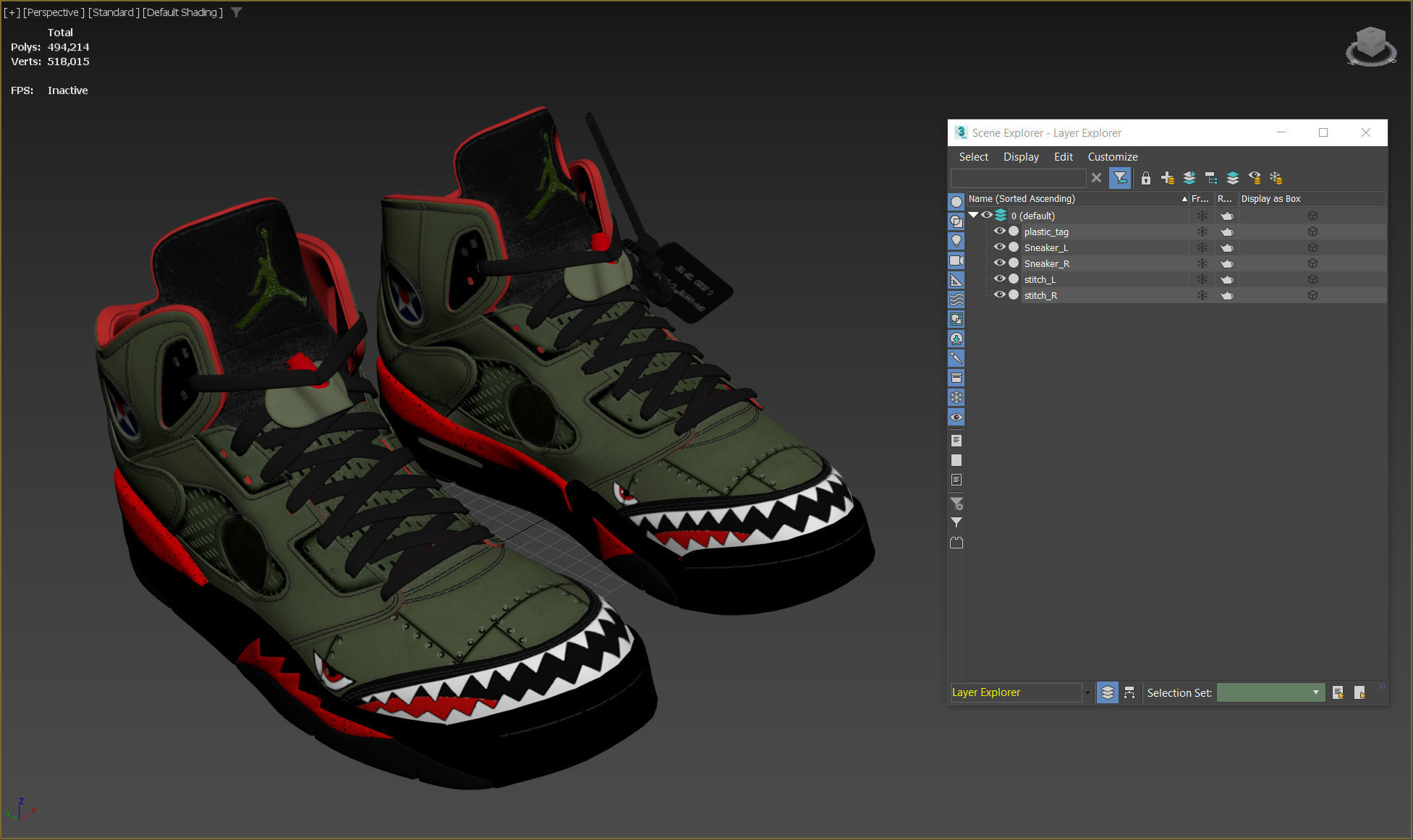This screenshot has height=840, width=1413.
Task: Switch to Sort by Hierarchy mode button
Action: click(1129, 693)
